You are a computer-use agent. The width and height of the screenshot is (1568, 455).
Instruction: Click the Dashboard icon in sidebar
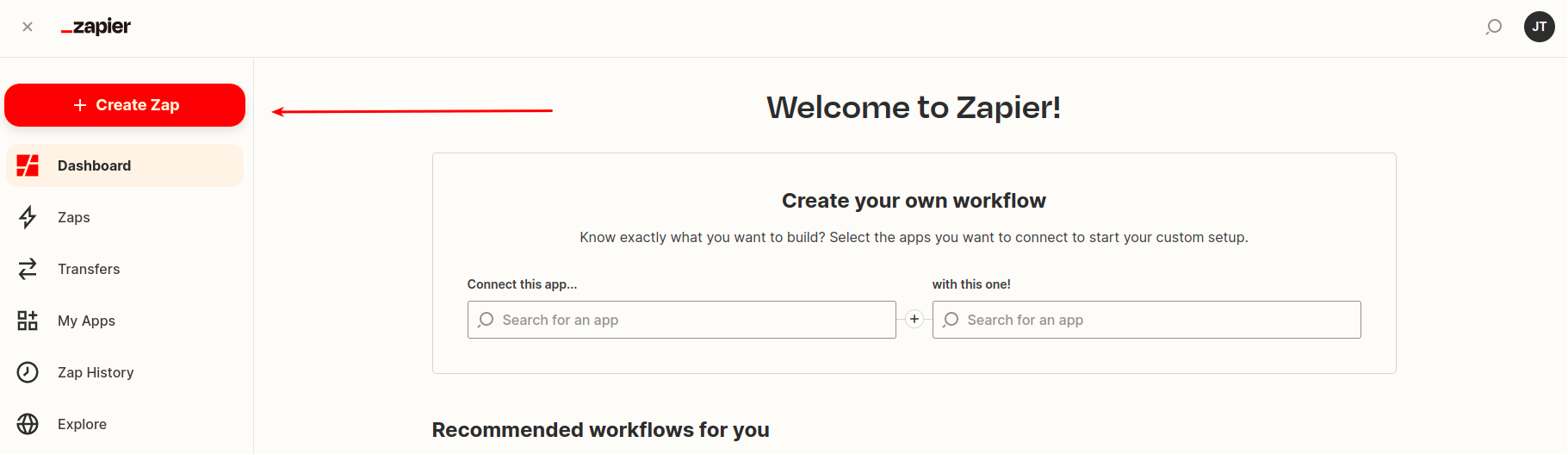tap(28, 165)
